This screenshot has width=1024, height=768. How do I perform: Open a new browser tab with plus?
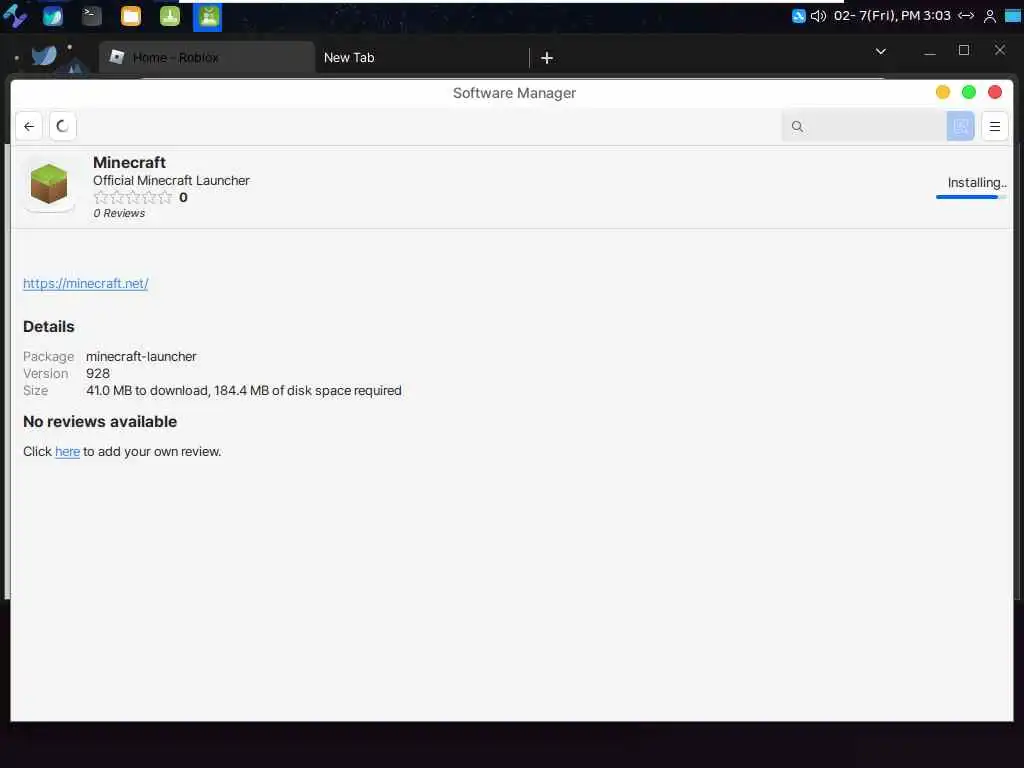(x=547, y=57)
